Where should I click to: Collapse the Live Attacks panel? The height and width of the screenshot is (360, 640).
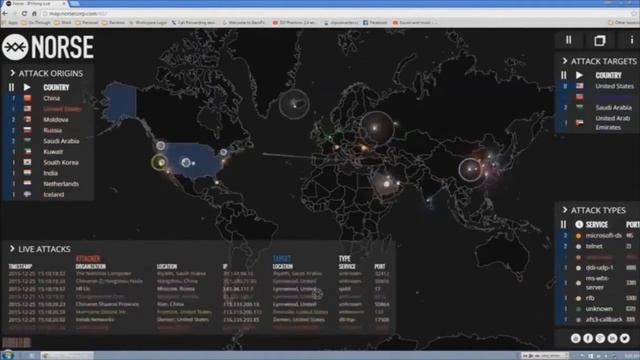click(12, 249)
